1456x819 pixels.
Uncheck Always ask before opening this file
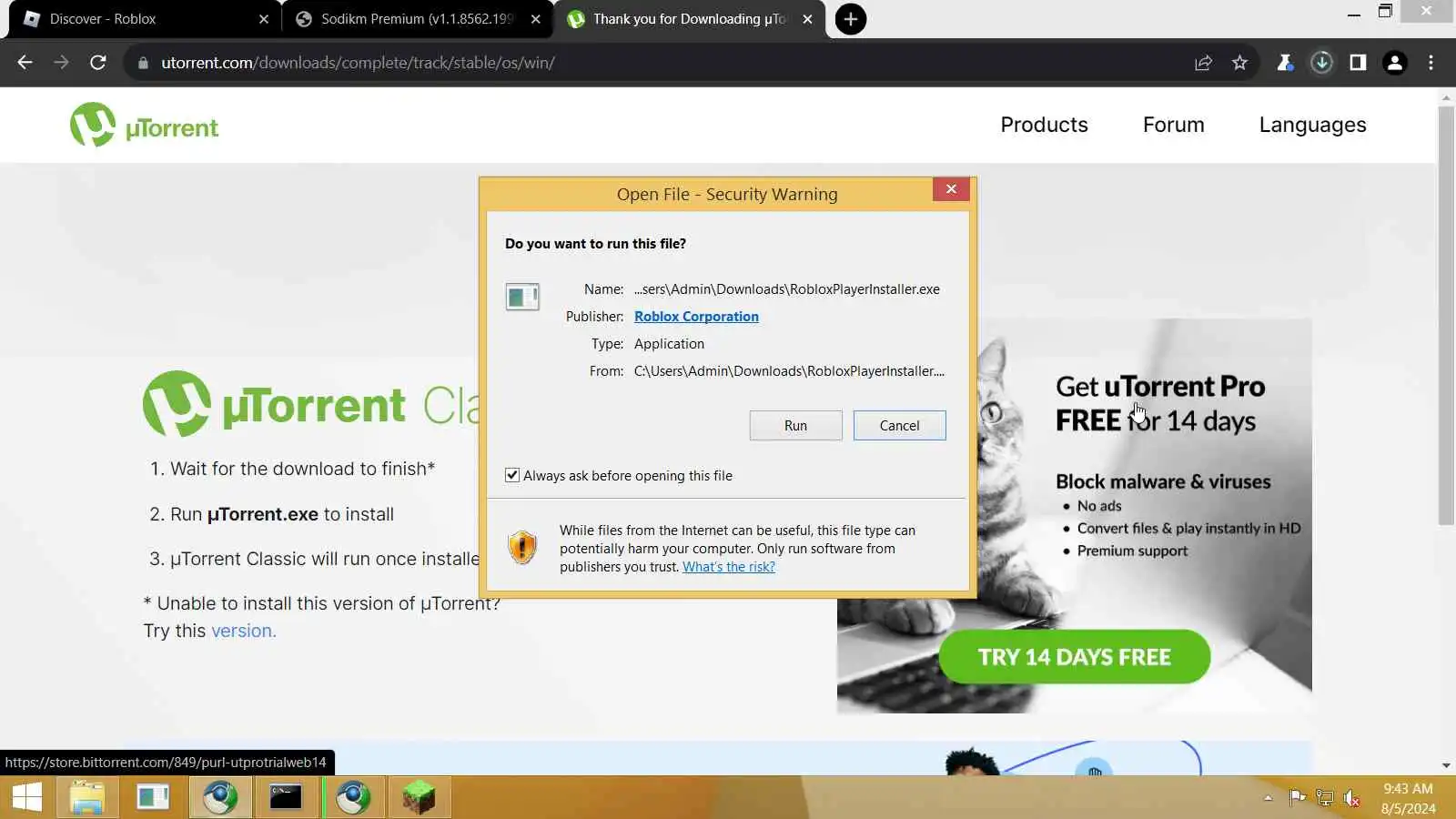[x=512, y=475]
